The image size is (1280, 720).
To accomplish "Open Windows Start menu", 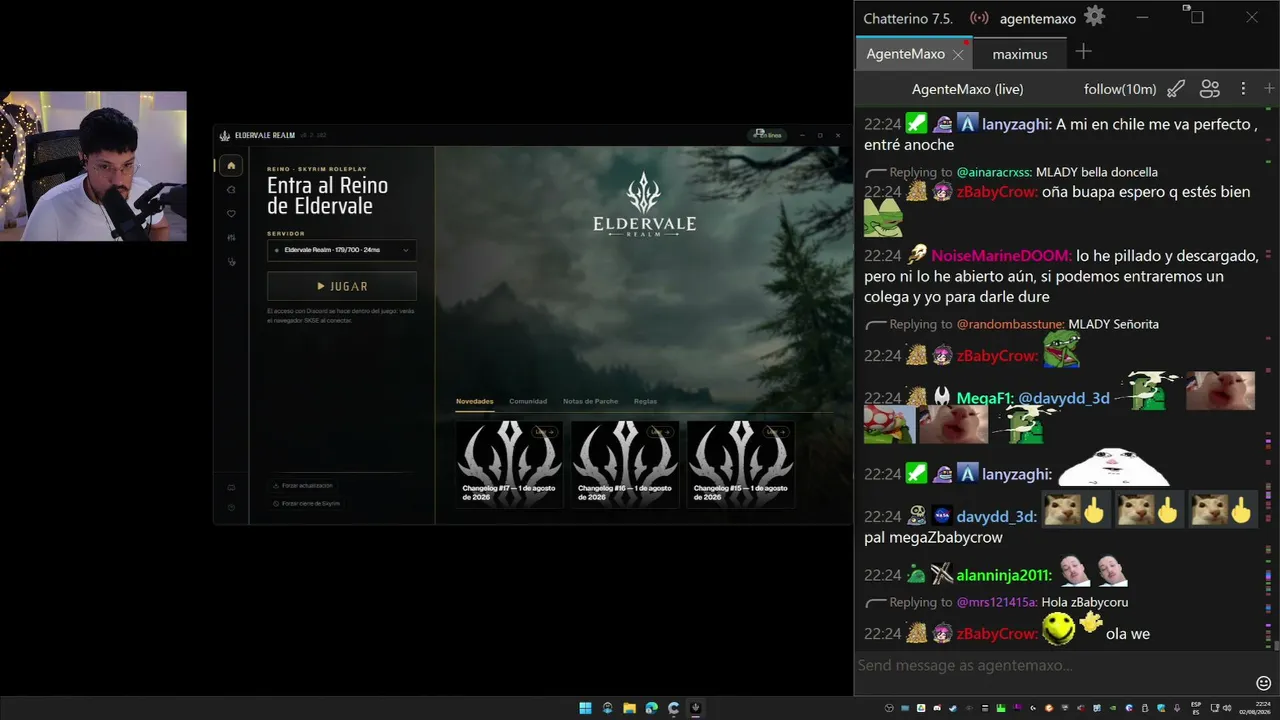I will point(585,708).
